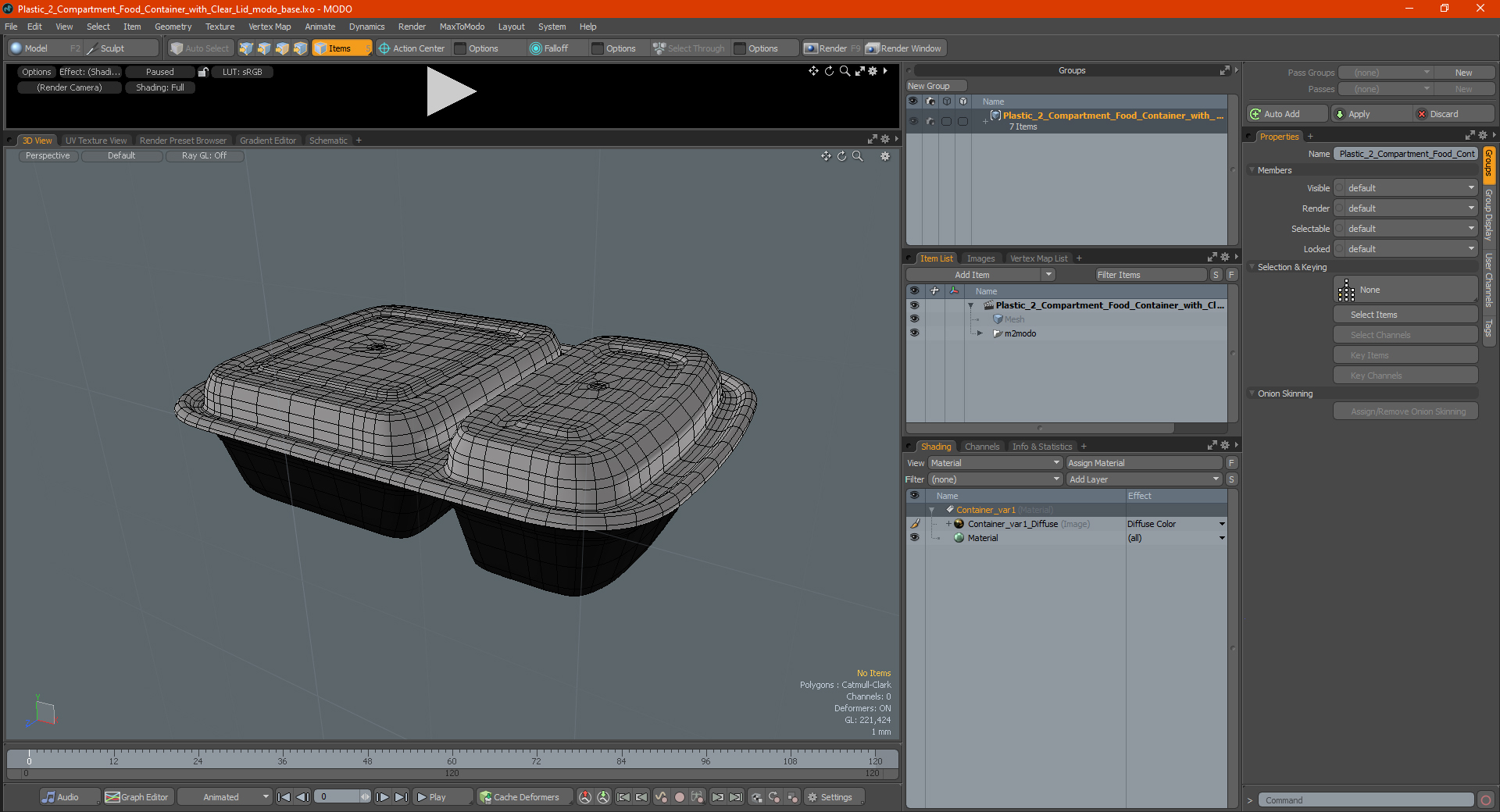Select Edges selection mode icon

(x=264, y=48)
